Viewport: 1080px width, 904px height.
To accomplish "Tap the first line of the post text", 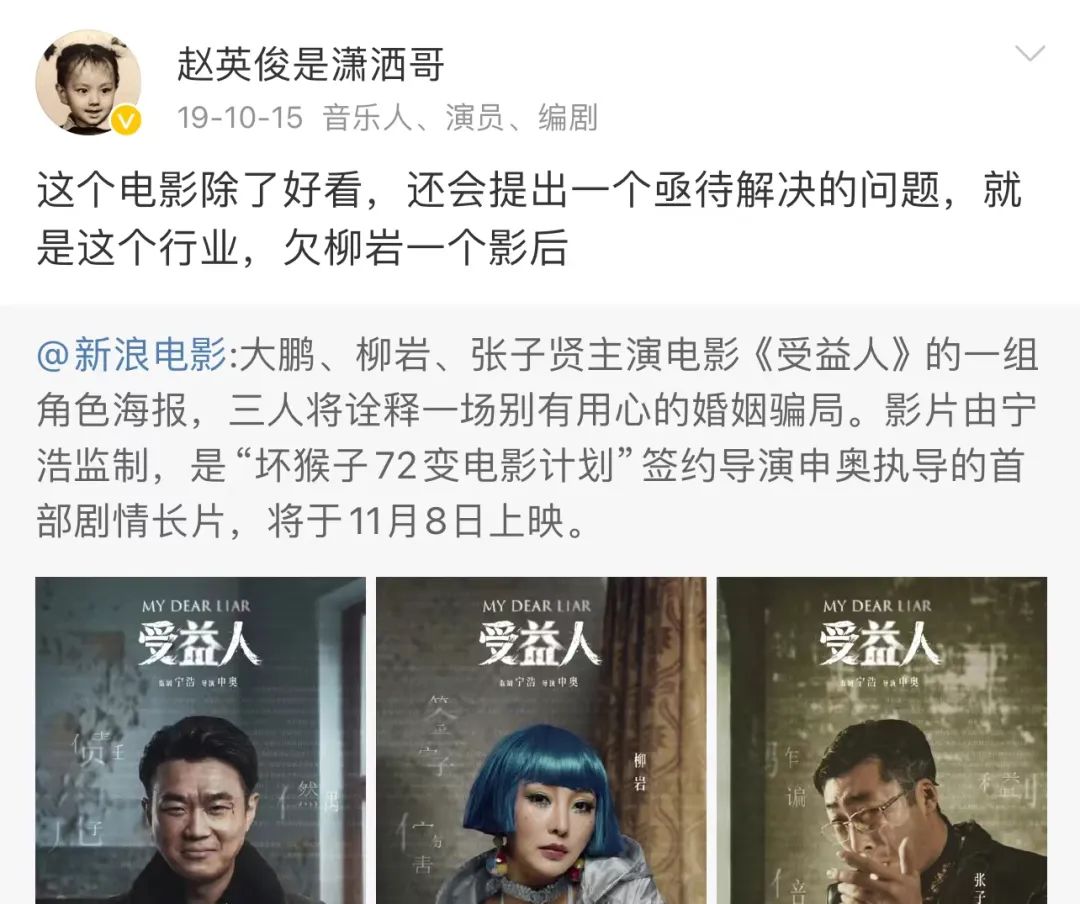I will pos(529,189).
